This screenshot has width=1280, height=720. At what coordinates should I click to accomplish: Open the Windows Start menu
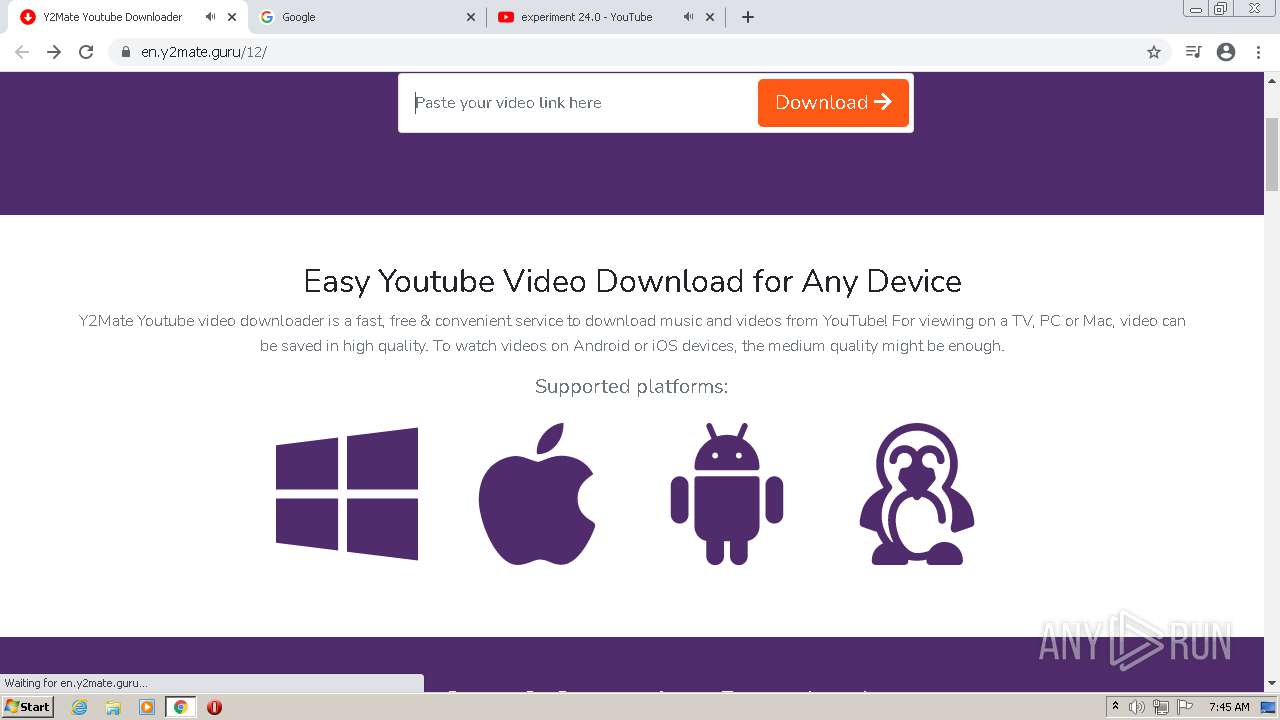point(27,707)
